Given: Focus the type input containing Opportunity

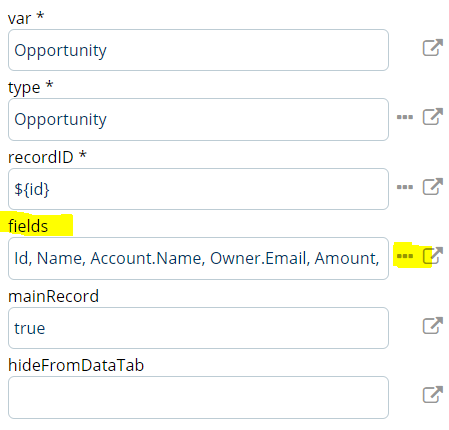Looking at the screenshot, I should point(198,119).
